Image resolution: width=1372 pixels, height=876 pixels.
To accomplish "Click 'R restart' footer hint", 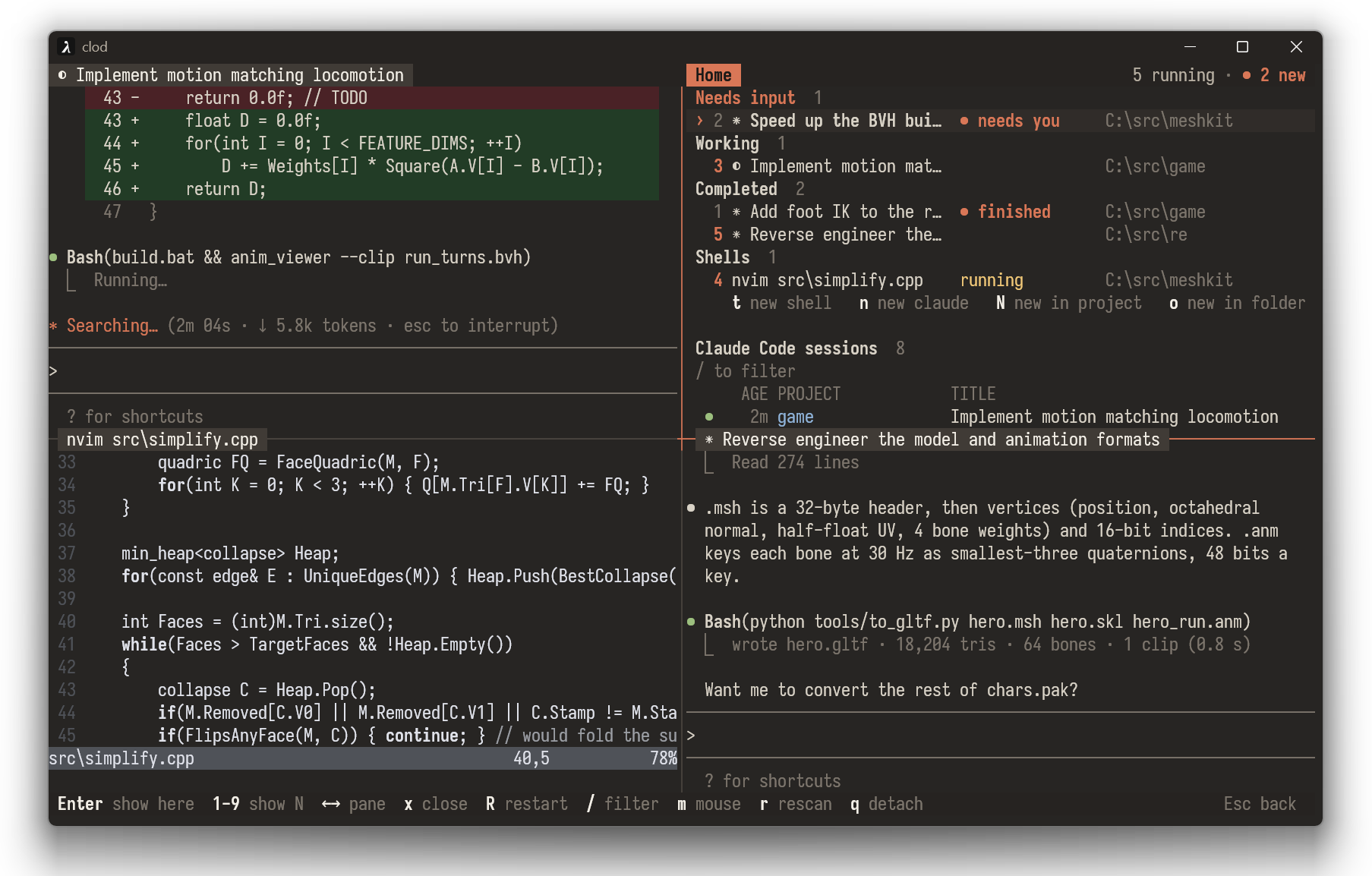I will (x=526, y=804).
